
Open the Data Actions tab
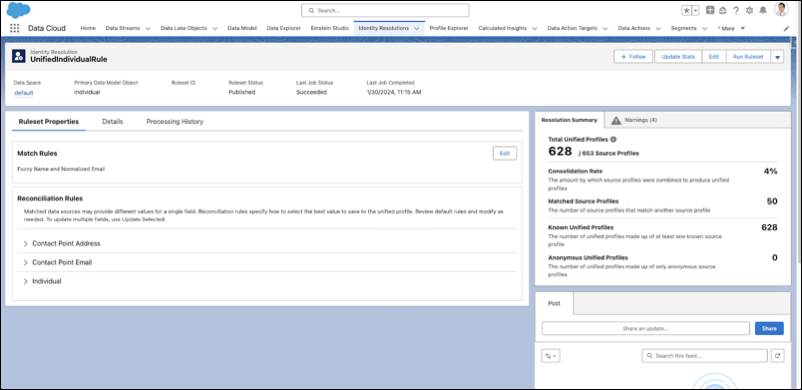pos(633,28)
